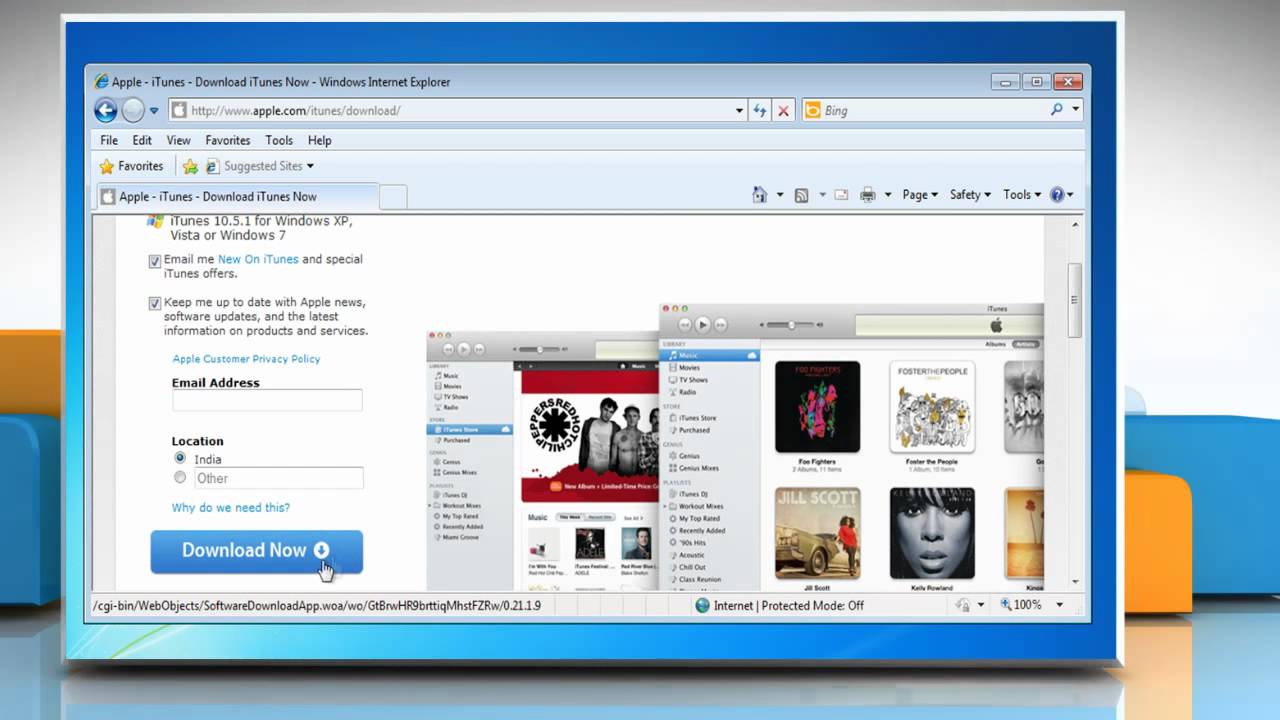Click the vertical scrollbar thumb of the page
1280x720 pixels.
coord(1075,301)
